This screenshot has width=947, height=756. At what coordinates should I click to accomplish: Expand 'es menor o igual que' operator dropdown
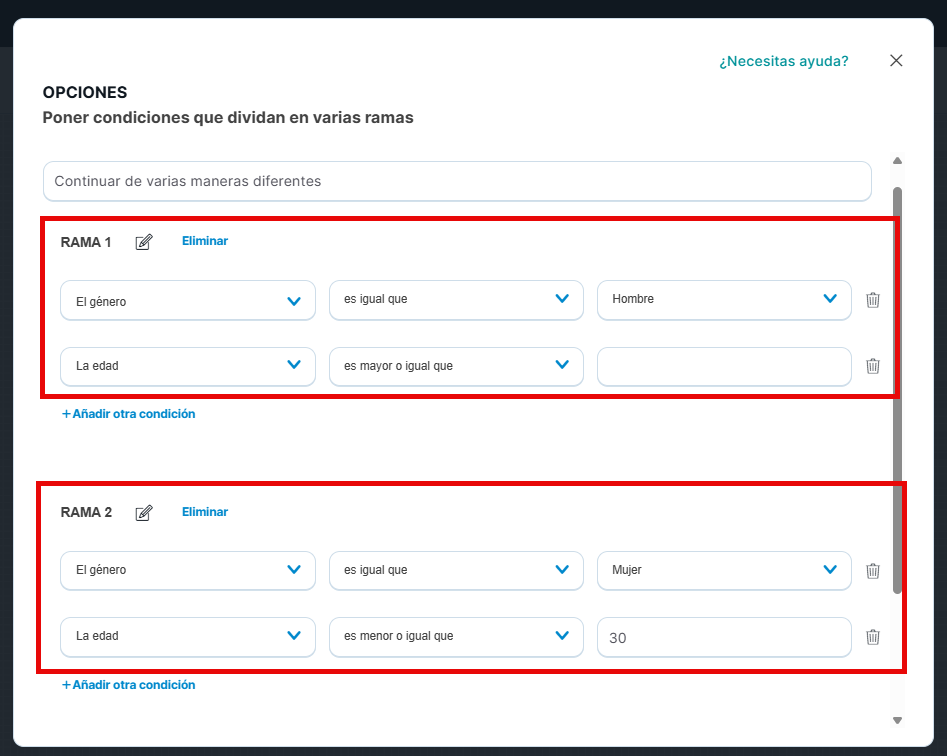point(456,636)
